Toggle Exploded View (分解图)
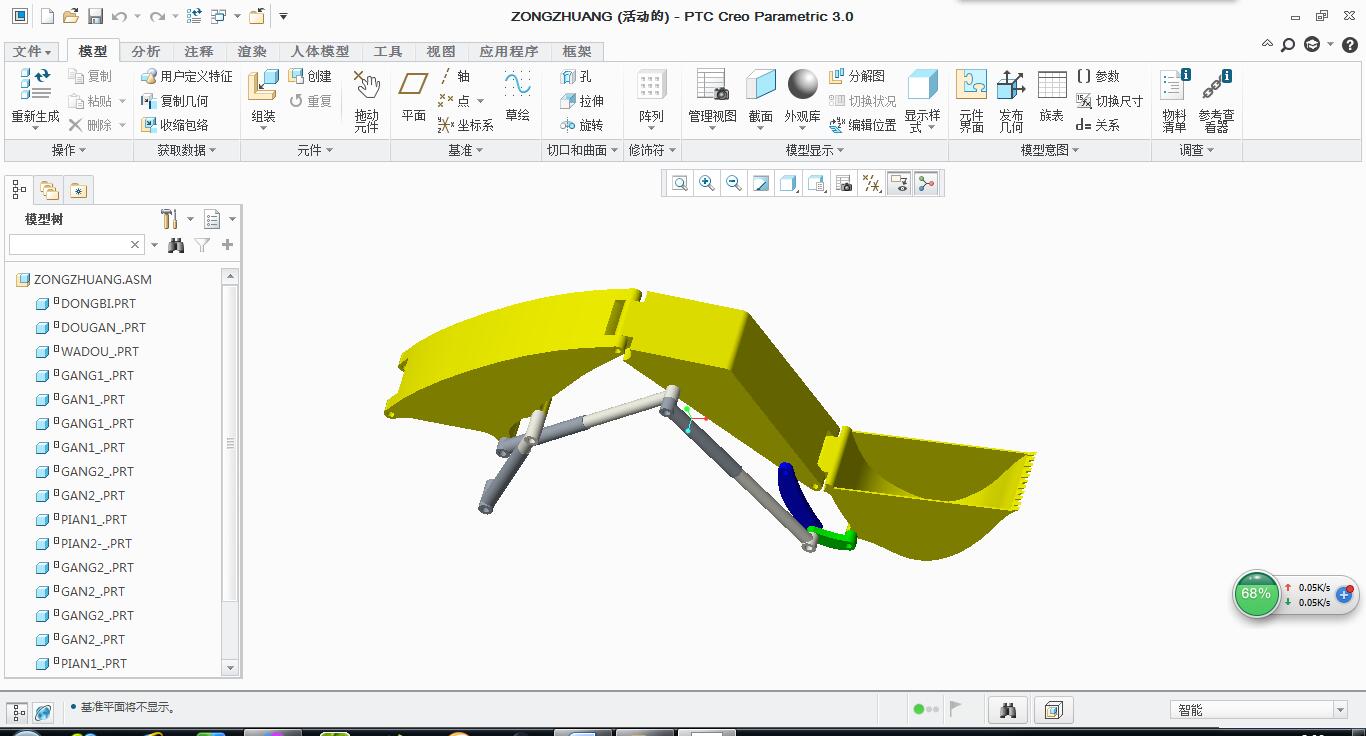 [x=857, y=76]
